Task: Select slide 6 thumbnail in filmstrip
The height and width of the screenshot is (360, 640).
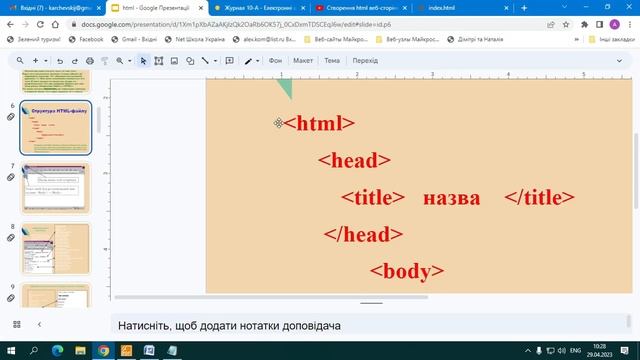Action: pyautogui.click(x=56, y=128)
